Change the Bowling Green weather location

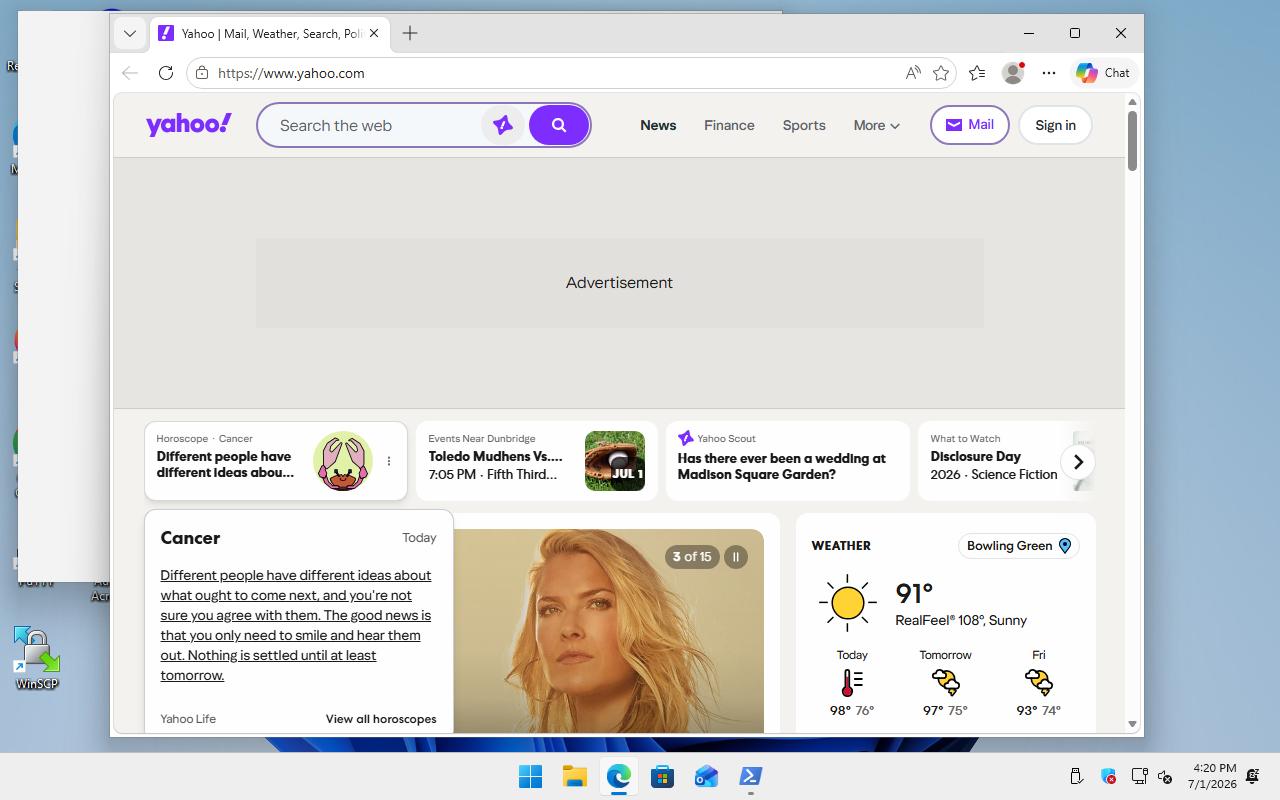1018,546
